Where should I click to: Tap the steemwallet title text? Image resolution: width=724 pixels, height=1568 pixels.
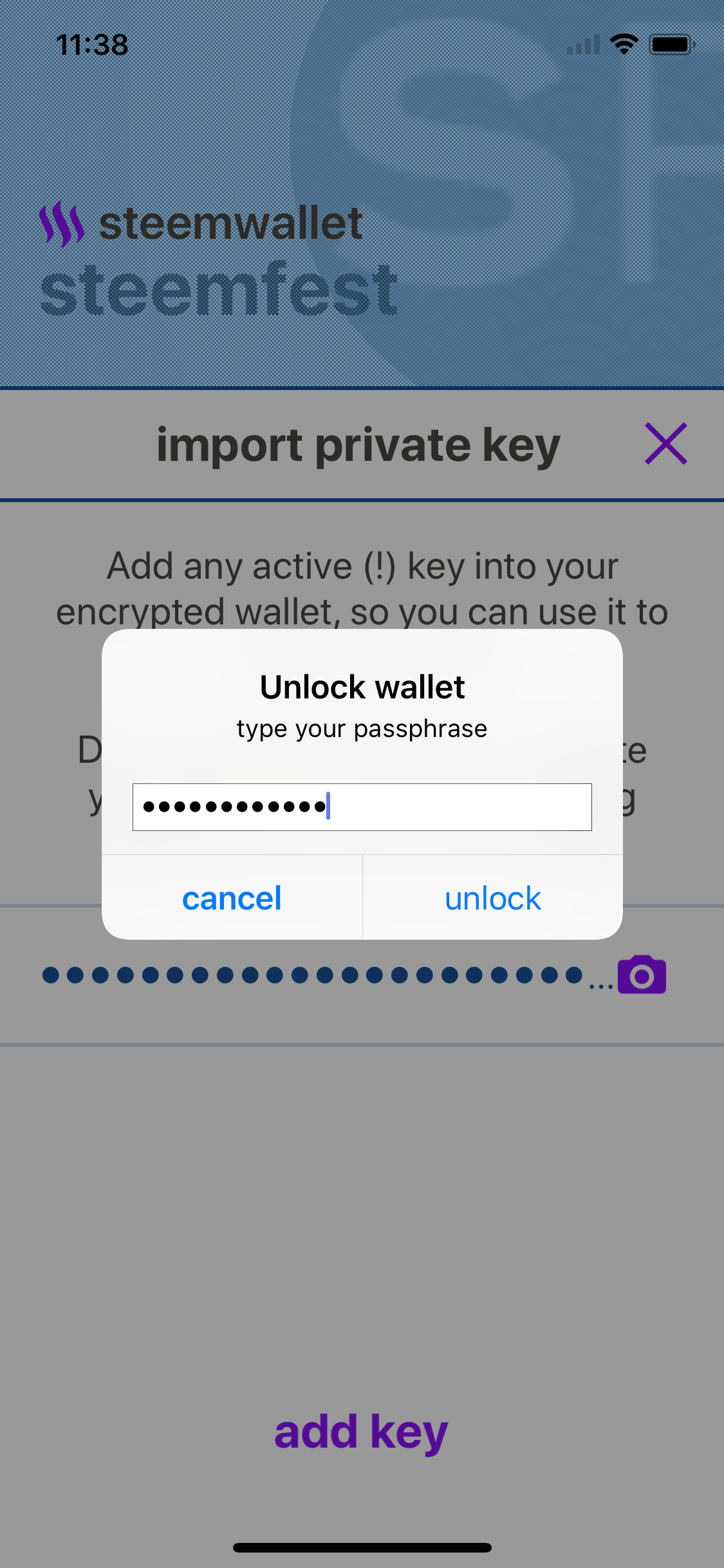click(230, 224)
